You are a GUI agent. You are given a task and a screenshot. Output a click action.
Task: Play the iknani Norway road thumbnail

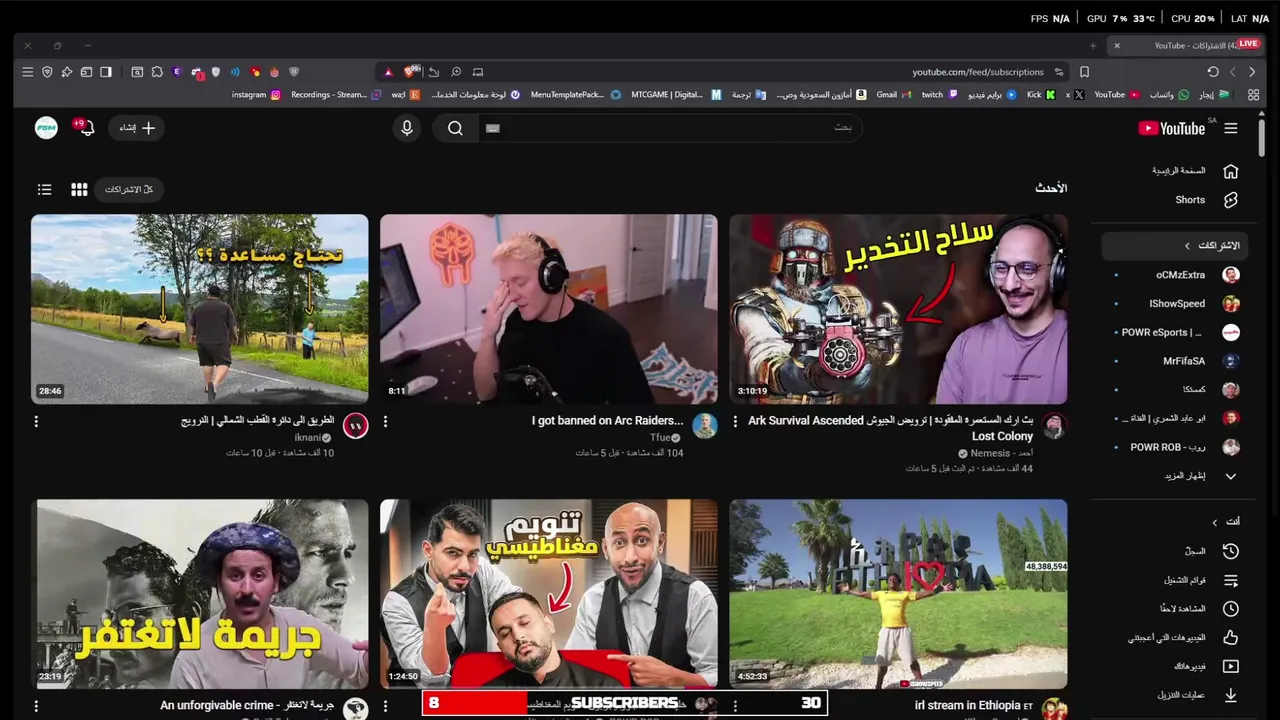(200, 309)
